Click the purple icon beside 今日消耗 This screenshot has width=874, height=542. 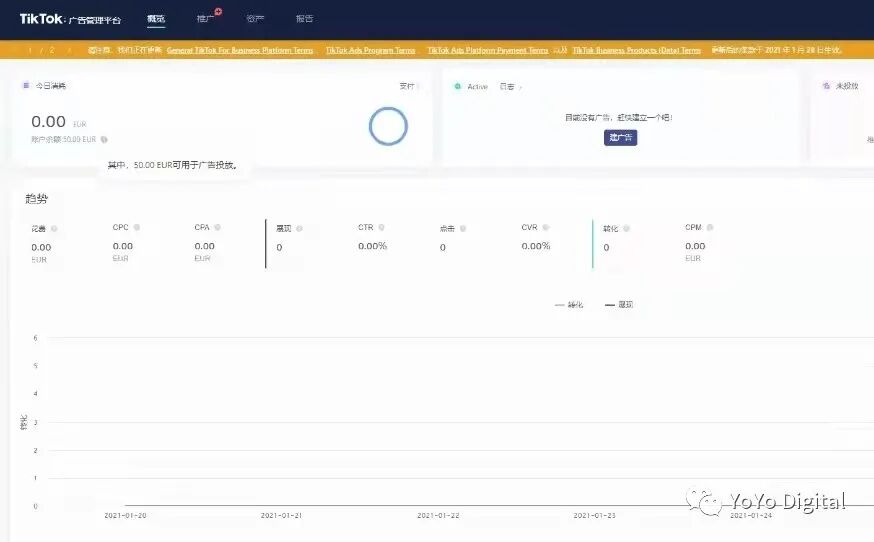tap(26, 85)
